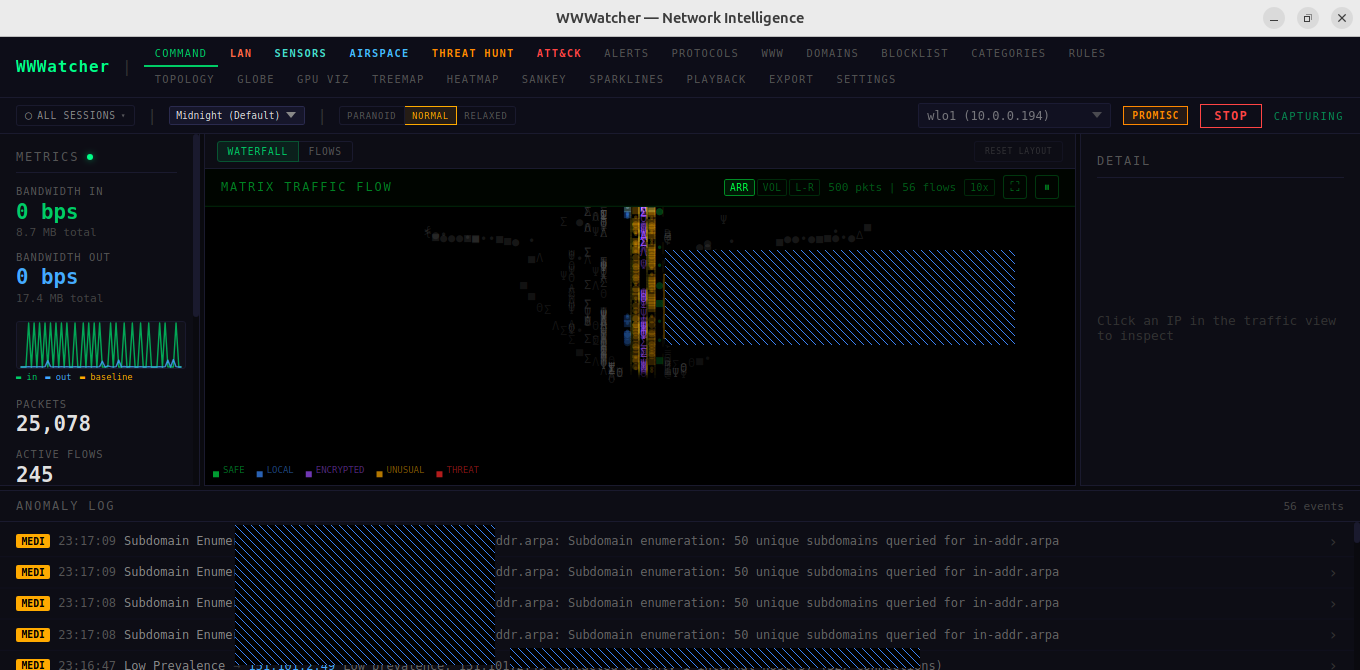Switch to FLOWS view
This screenshot has height=670, width=1360.
point(325,152)
